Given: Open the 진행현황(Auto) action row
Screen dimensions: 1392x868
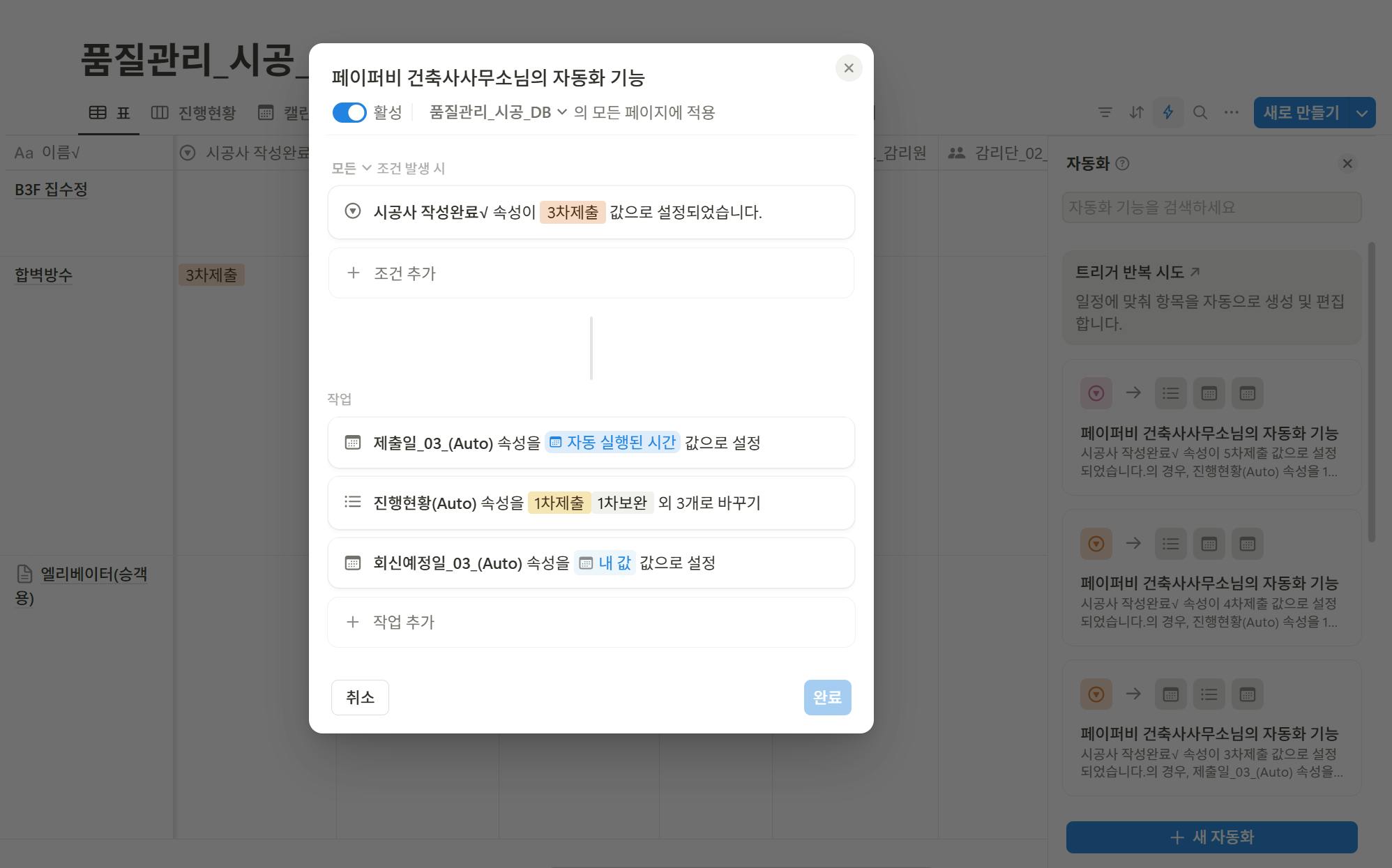Looking at the screenshot, I should (591, 503).
